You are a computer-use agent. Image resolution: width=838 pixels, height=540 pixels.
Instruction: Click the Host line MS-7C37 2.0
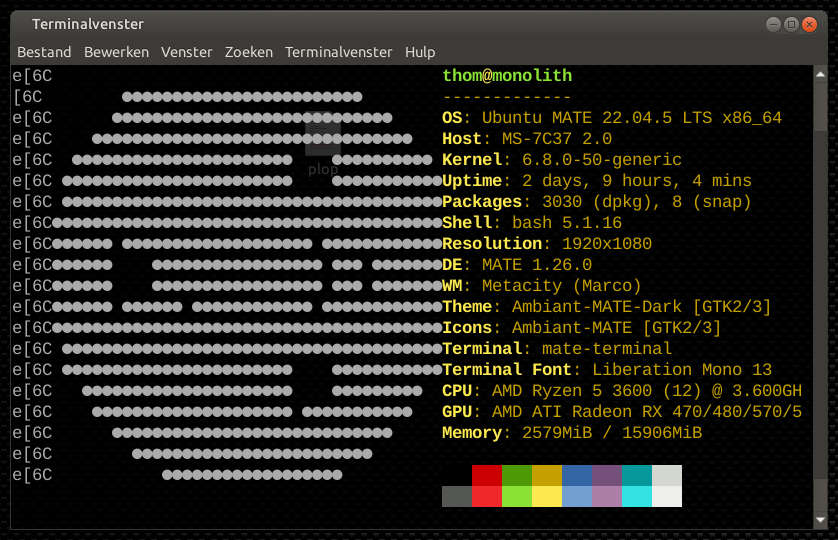pos(527,139)
